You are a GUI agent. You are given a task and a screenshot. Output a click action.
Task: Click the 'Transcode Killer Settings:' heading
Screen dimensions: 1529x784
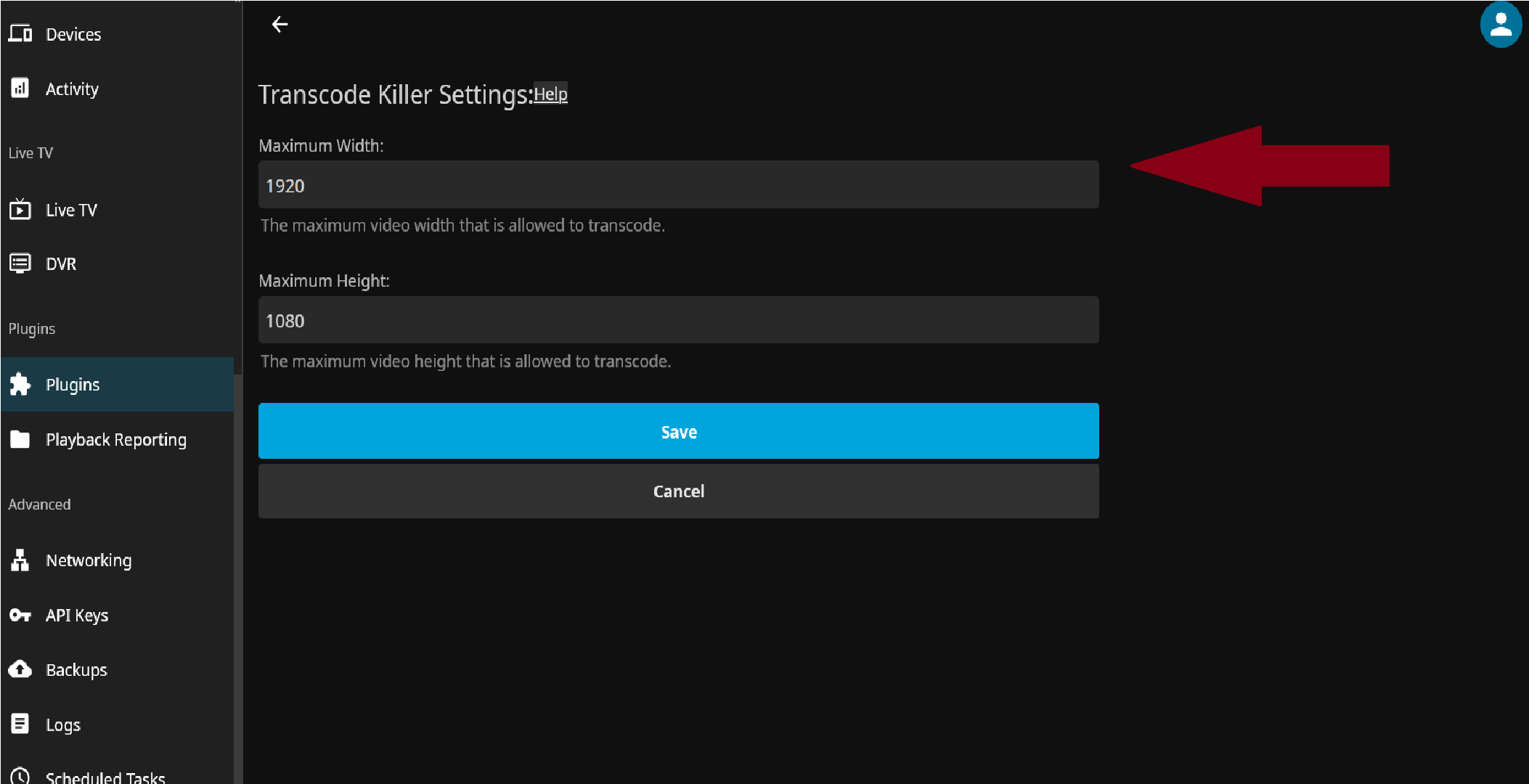pyautogui.click(x=396, y=95)
